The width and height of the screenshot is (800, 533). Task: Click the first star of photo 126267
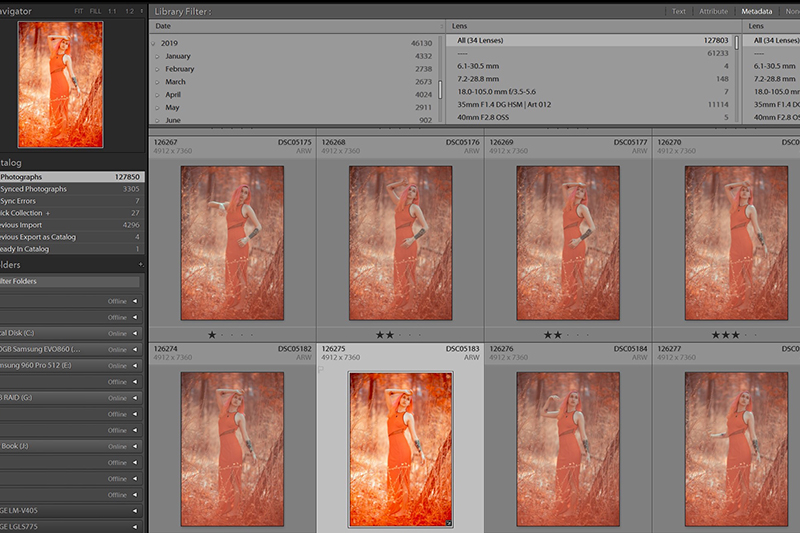click(x=212, y=335)
